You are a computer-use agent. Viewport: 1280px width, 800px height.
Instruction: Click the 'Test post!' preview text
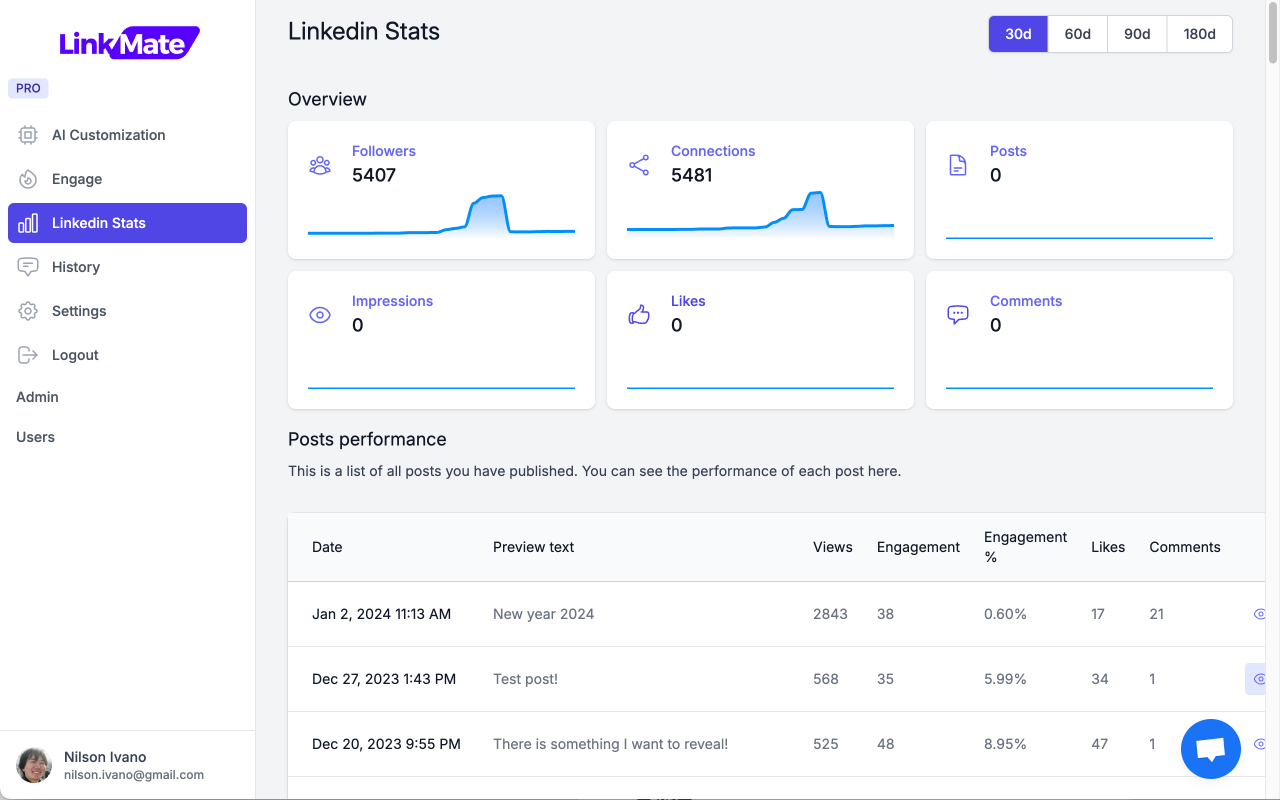[525, 679]
